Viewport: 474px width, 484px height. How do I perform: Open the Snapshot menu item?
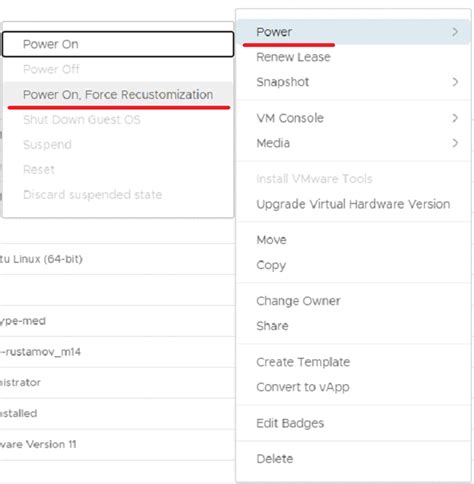point(353,82)
